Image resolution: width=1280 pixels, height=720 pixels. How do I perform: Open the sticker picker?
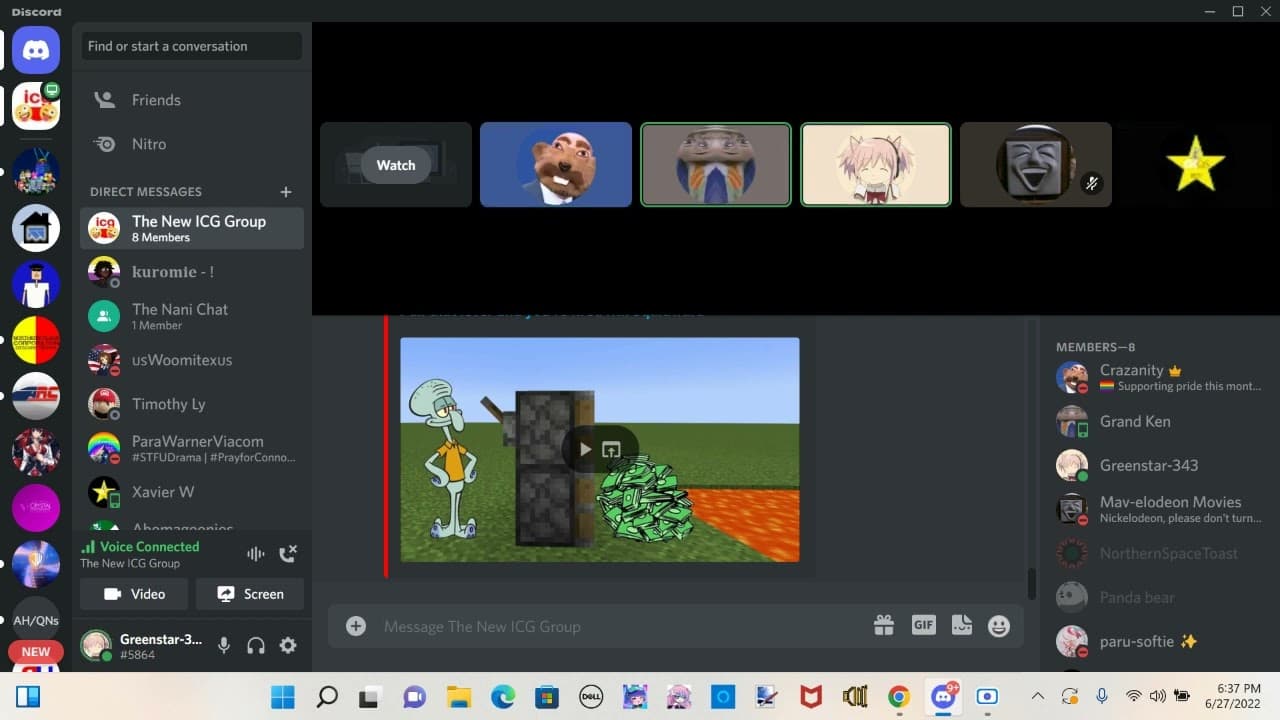(x=961, y=626)
